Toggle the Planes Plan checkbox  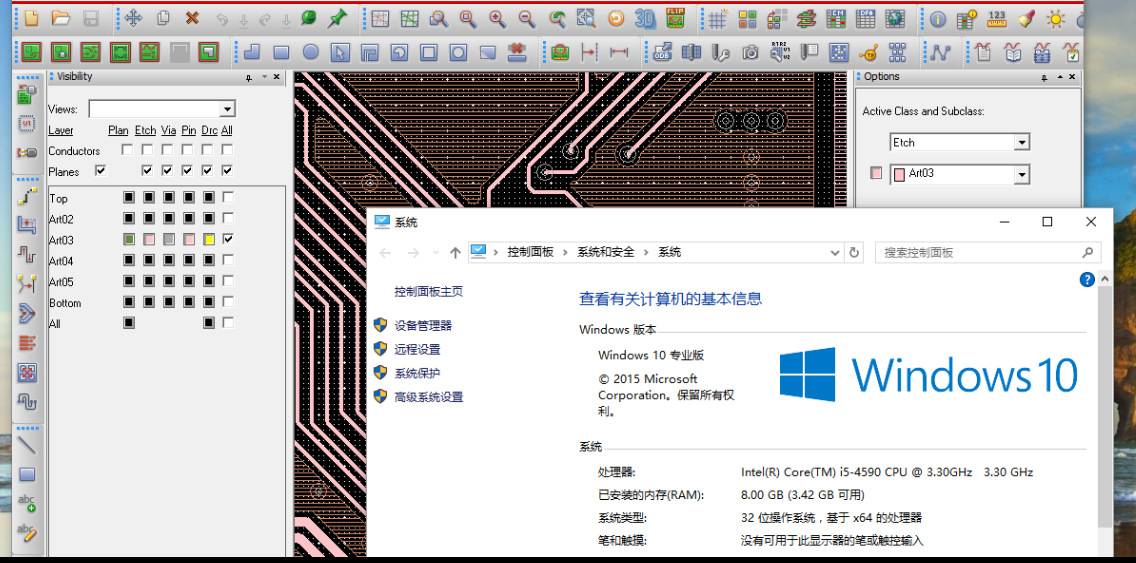100,170
